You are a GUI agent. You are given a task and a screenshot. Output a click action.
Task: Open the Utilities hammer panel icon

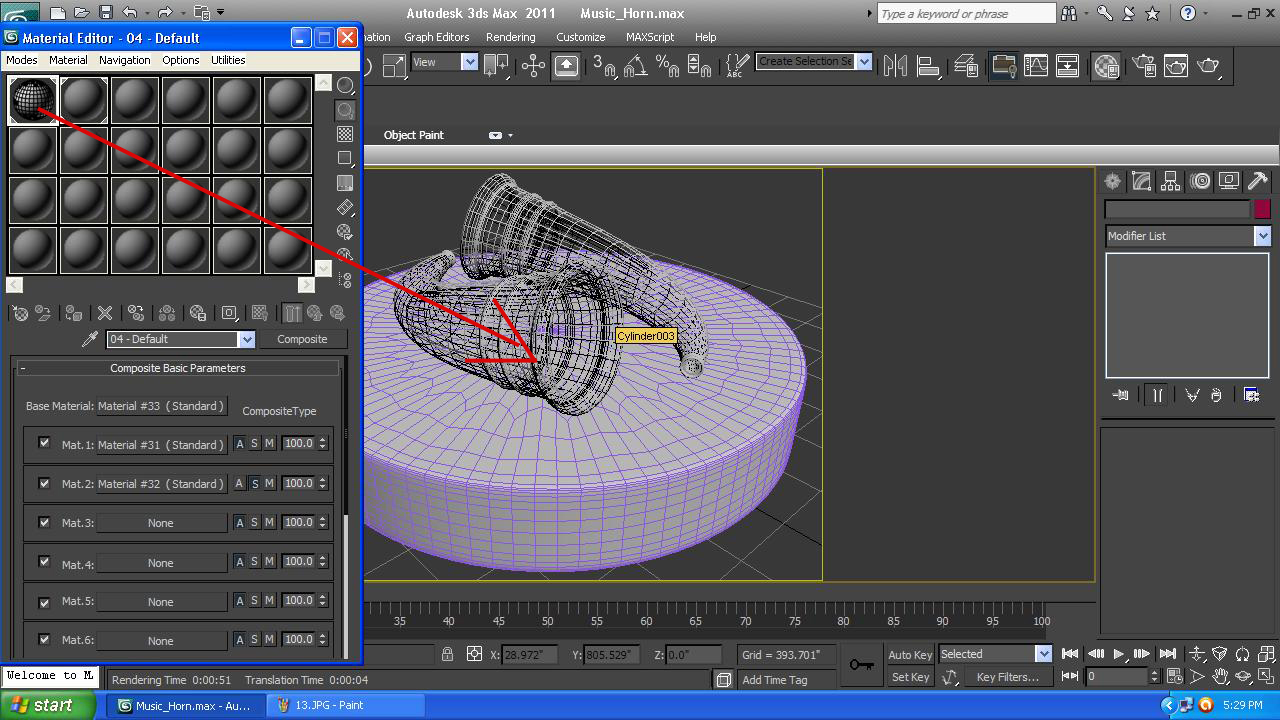tap(1257, 180)
